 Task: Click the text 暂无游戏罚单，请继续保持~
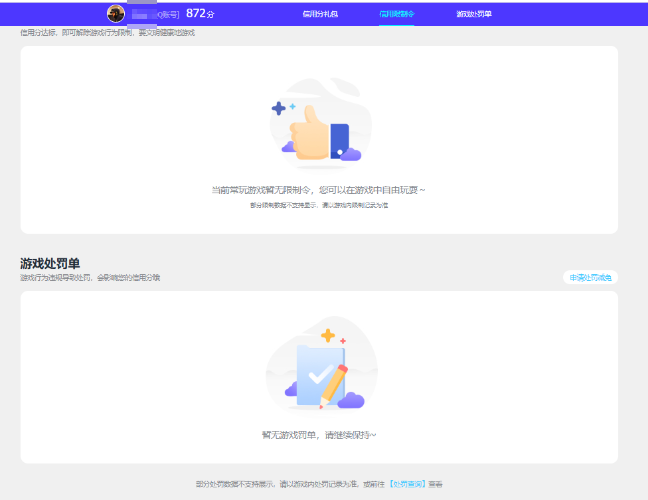click(x=319, y=435)
